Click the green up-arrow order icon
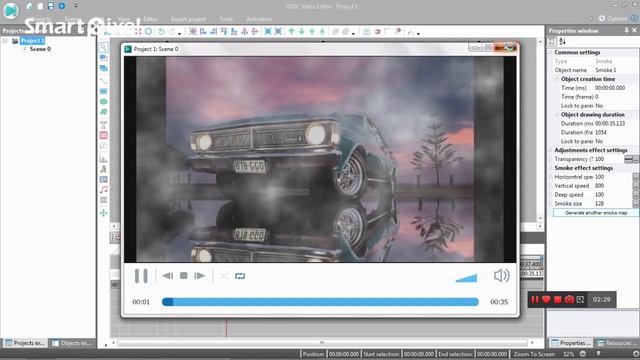The height and width of the screenshot is (360, 640). [291, 31]
